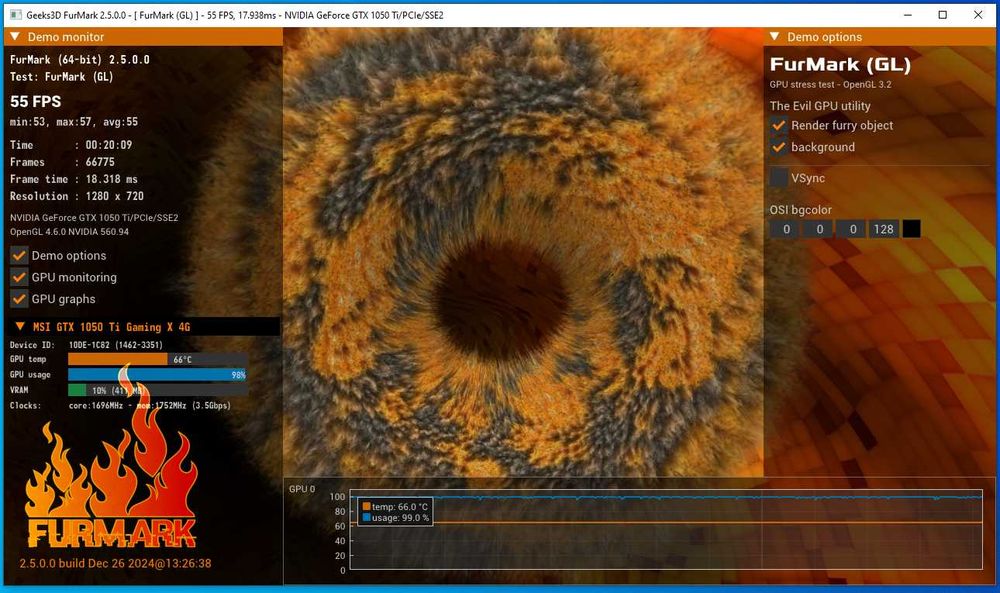Click The Evil GPU utility label
Image resolution: width=1000 pixels, height=593 pixels.
pos(820,106)
